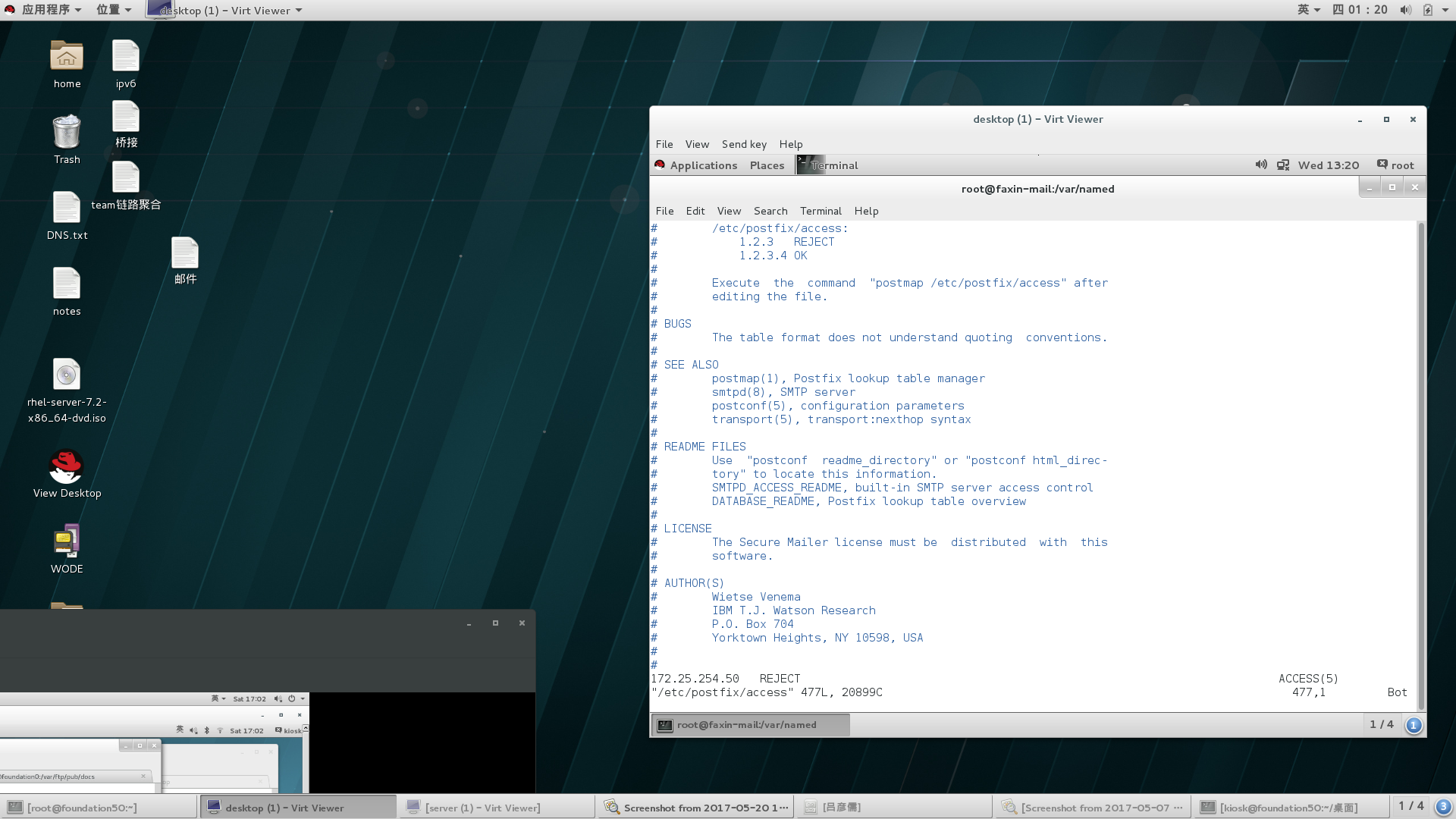This screenshot has width=1456, height=819.
Task: Click the guest workspace 1 / 4 label
Action: tap(1381, 725)
